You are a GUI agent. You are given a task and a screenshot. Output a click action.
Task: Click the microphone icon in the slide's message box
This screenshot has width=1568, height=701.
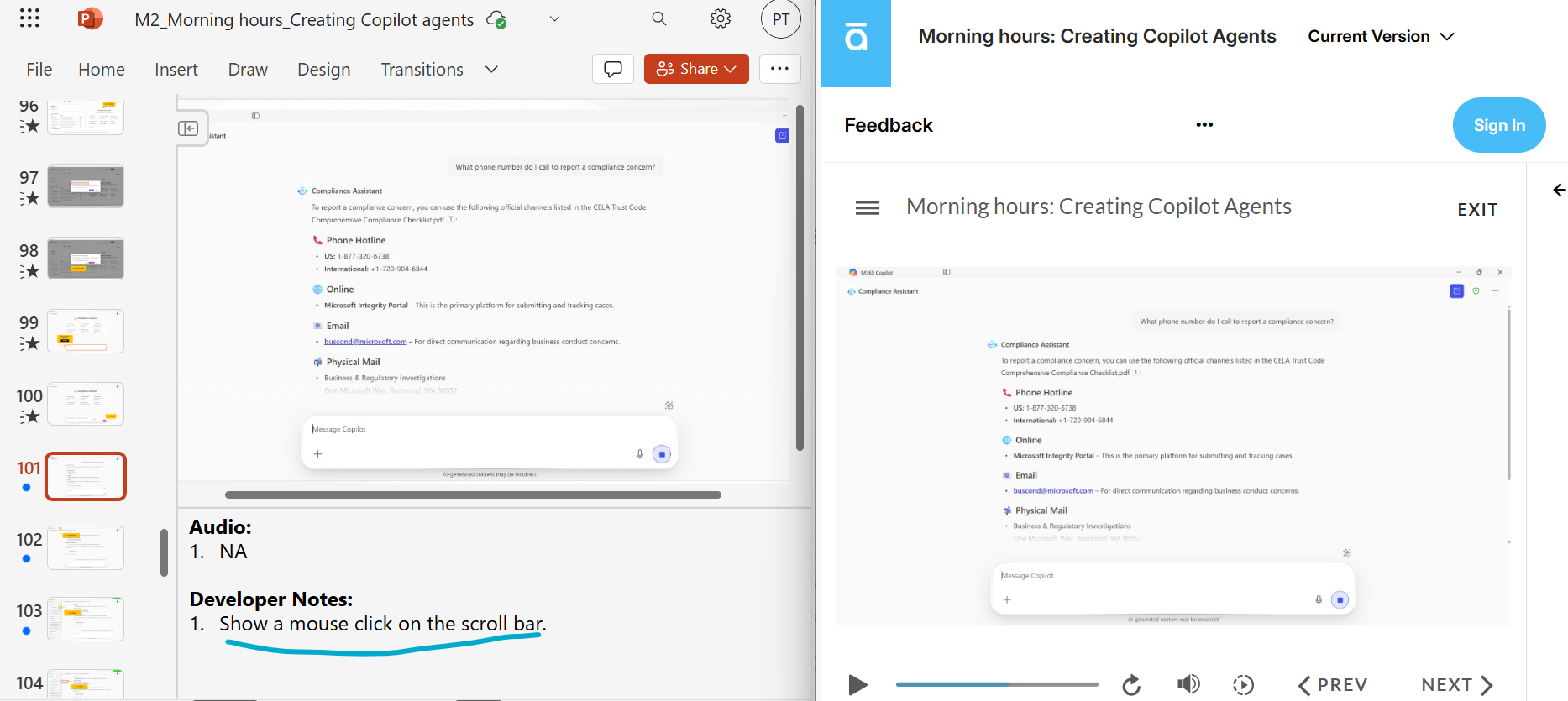[x=640, y=454]
